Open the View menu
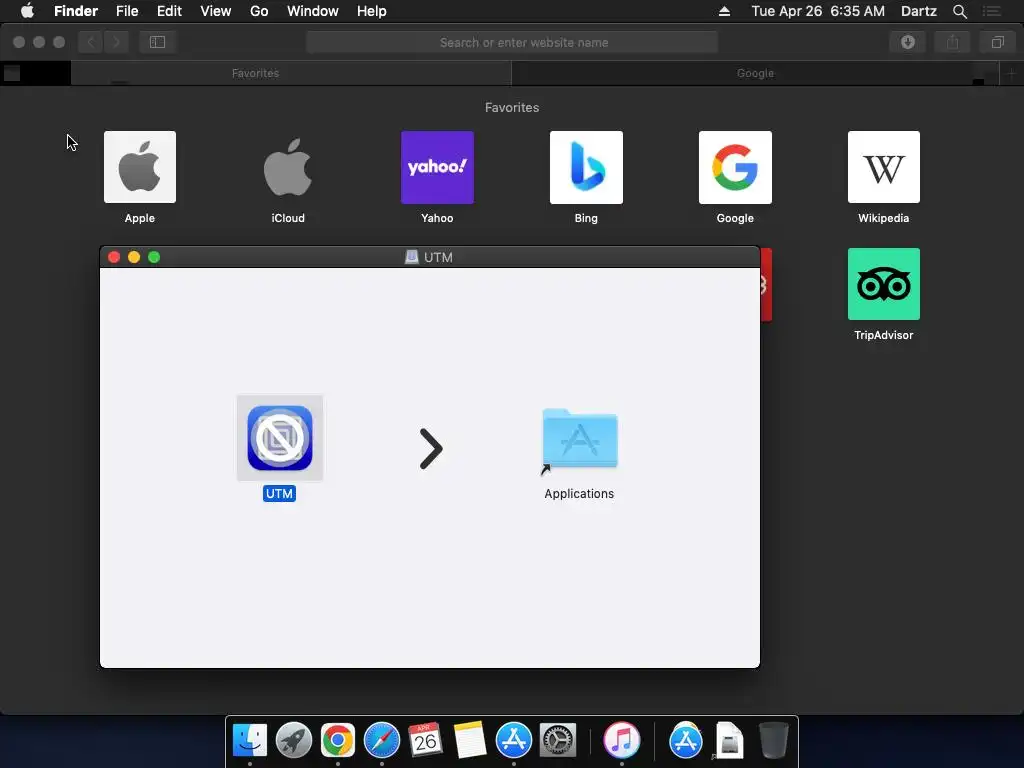Screen dimensions: 1024x768 pos(216,11)
